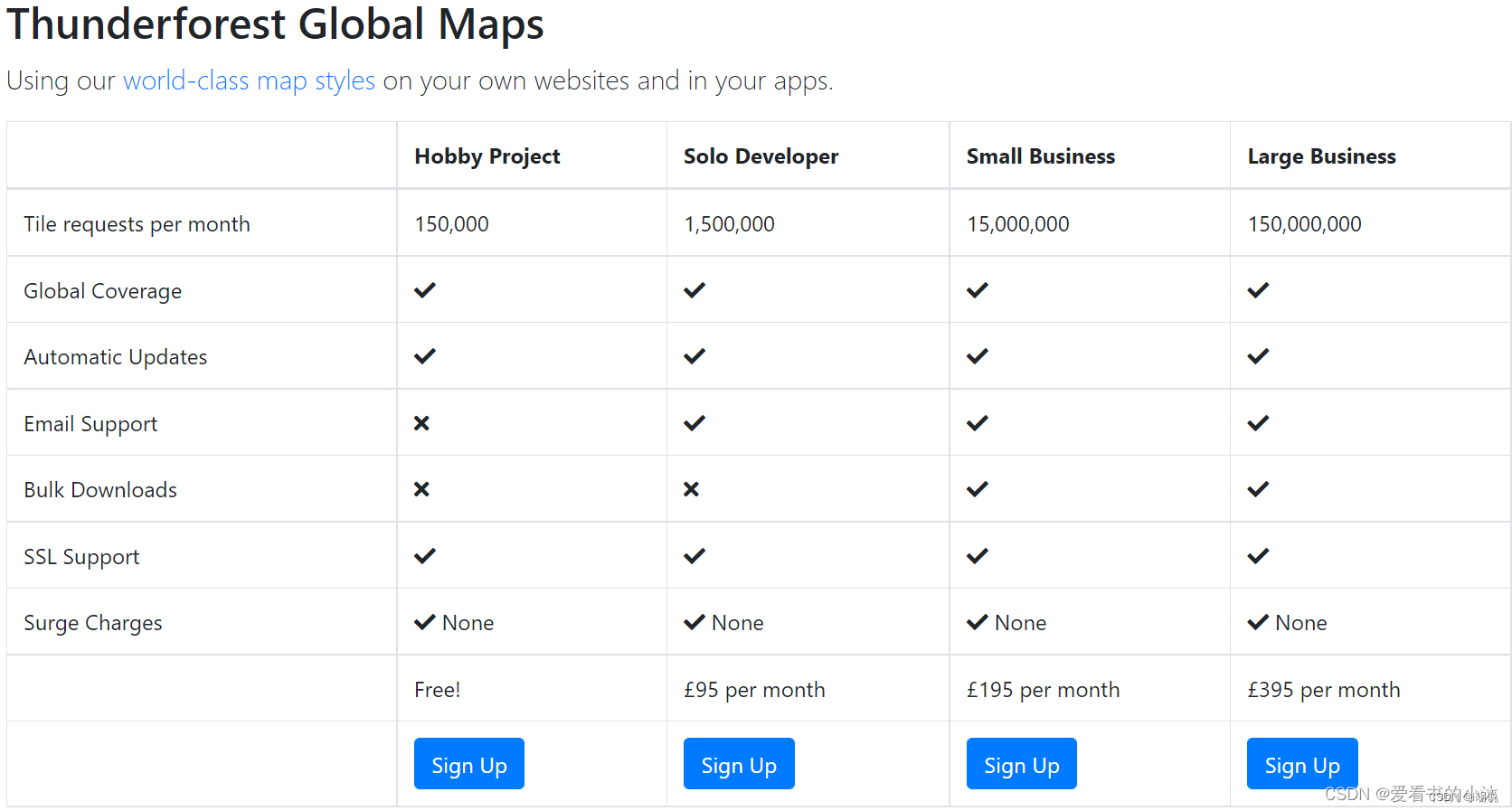Click the 1,500,000 tile requests value

729,224
